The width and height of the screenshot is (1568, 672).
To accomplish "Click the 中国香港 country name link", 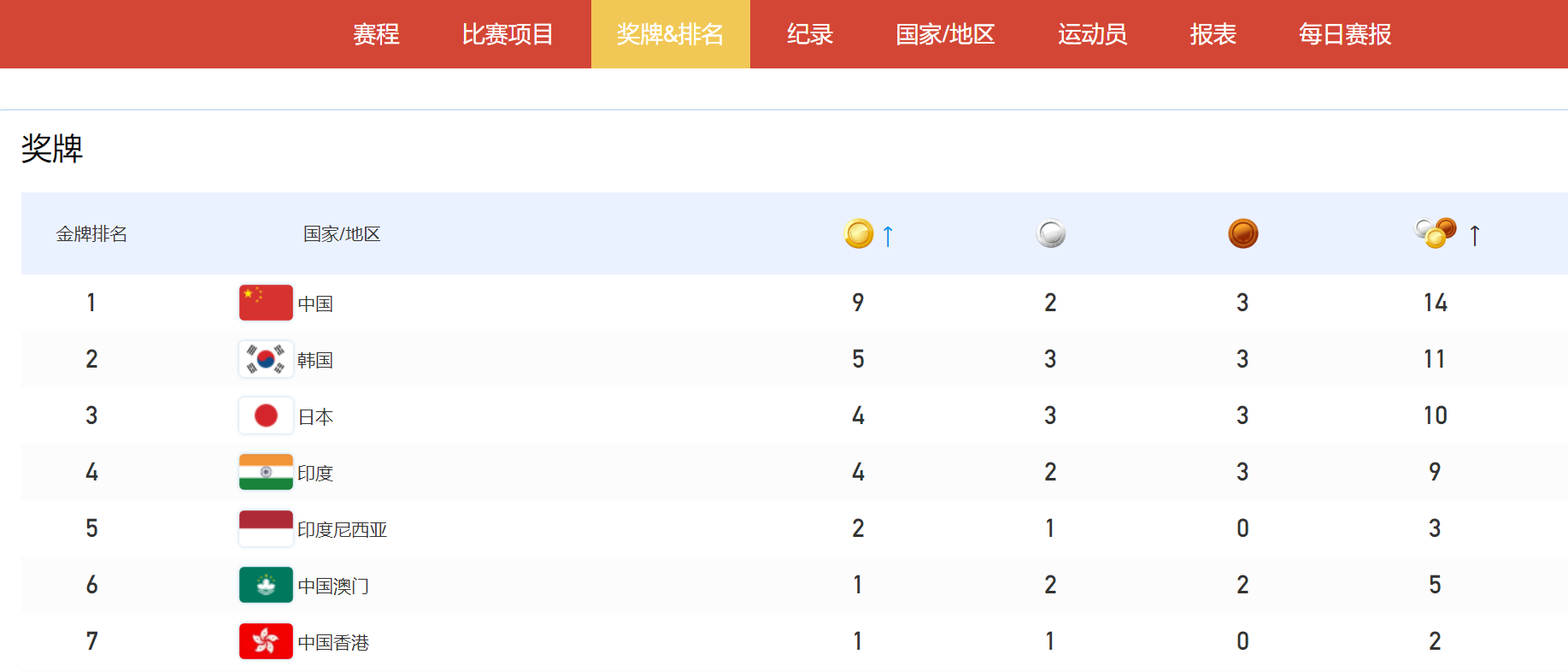I will 333,643.
